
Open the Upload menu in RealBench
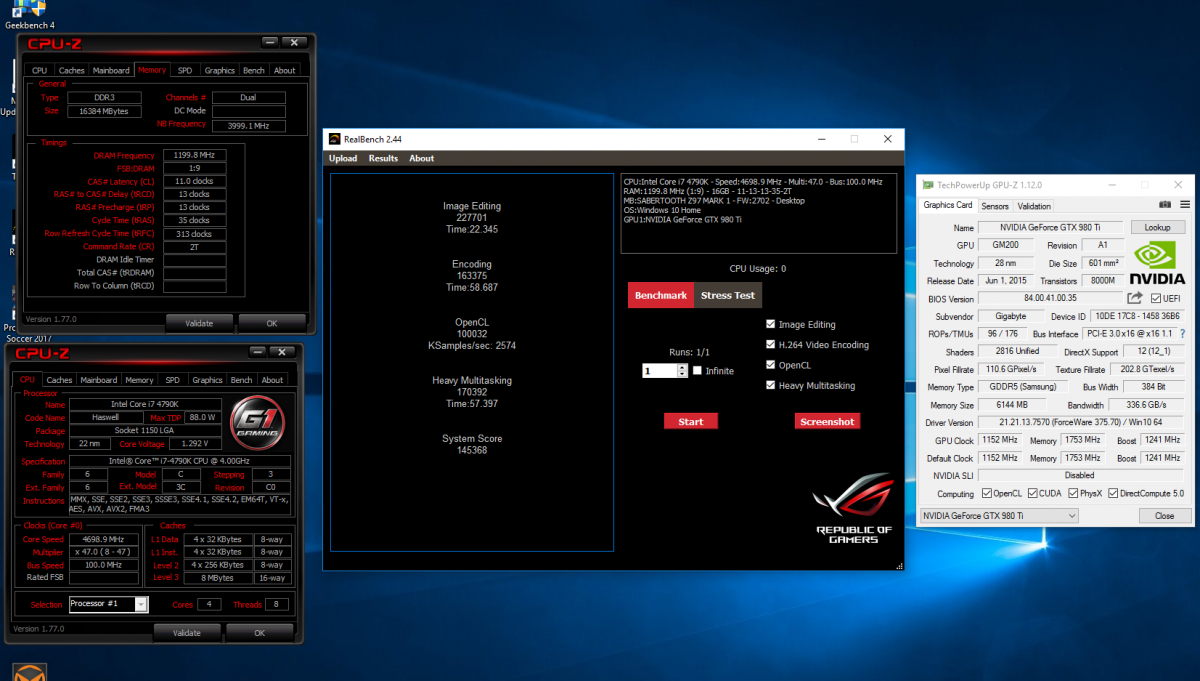(343, 158)
